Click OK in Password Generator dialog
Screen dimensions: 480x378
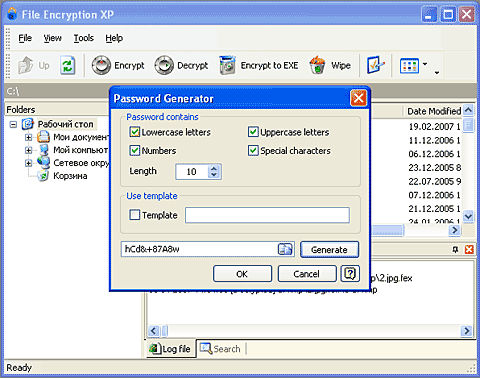coord(242,274)
